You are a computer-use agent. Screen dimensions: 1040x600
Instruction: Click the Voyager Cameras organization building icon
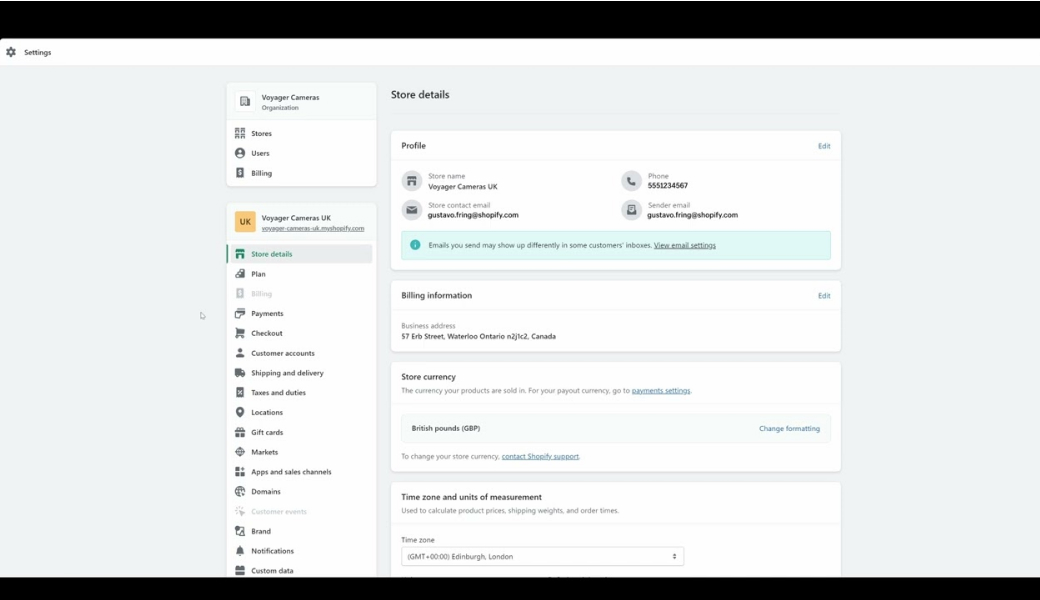click(245, 101)
